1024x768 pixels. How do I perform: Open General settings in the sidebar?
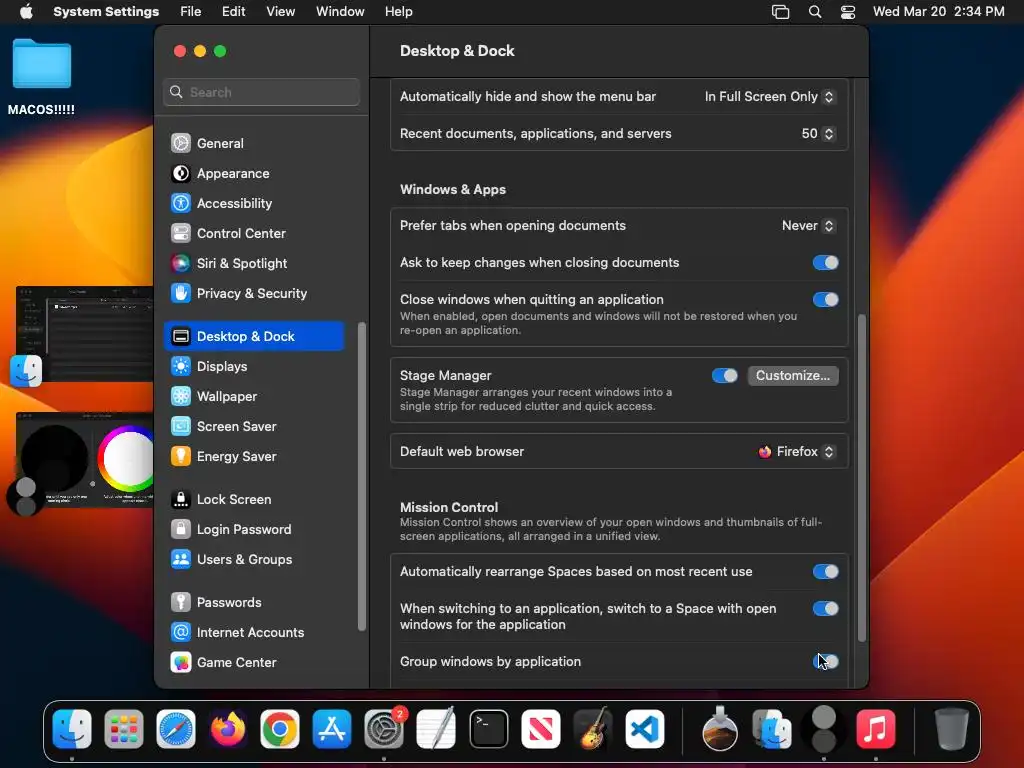253,143
